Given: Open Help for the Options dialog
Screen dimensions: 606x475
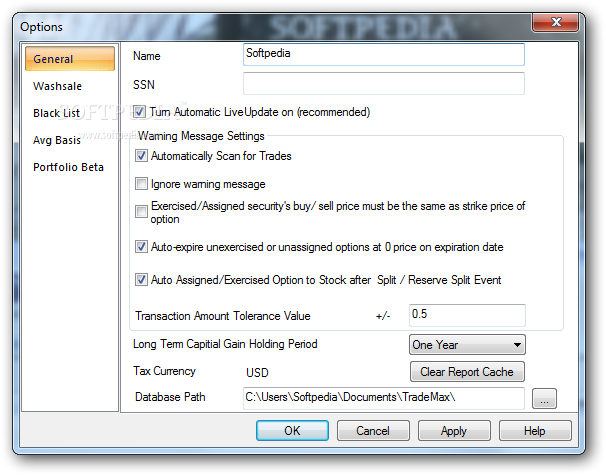Looking at the screenshot, I should point(535,431).
